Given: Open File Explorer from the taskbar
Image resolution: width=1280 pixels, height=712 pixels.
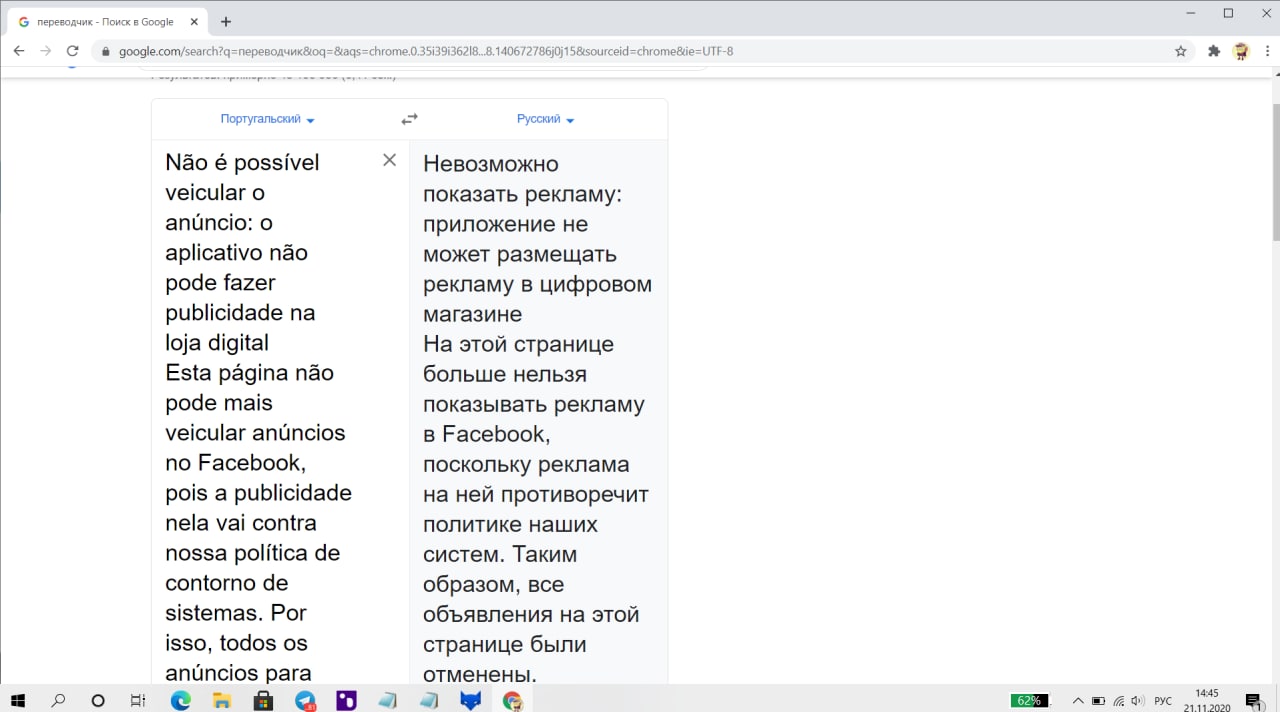Looking at the screenshot, I should 222,701.
